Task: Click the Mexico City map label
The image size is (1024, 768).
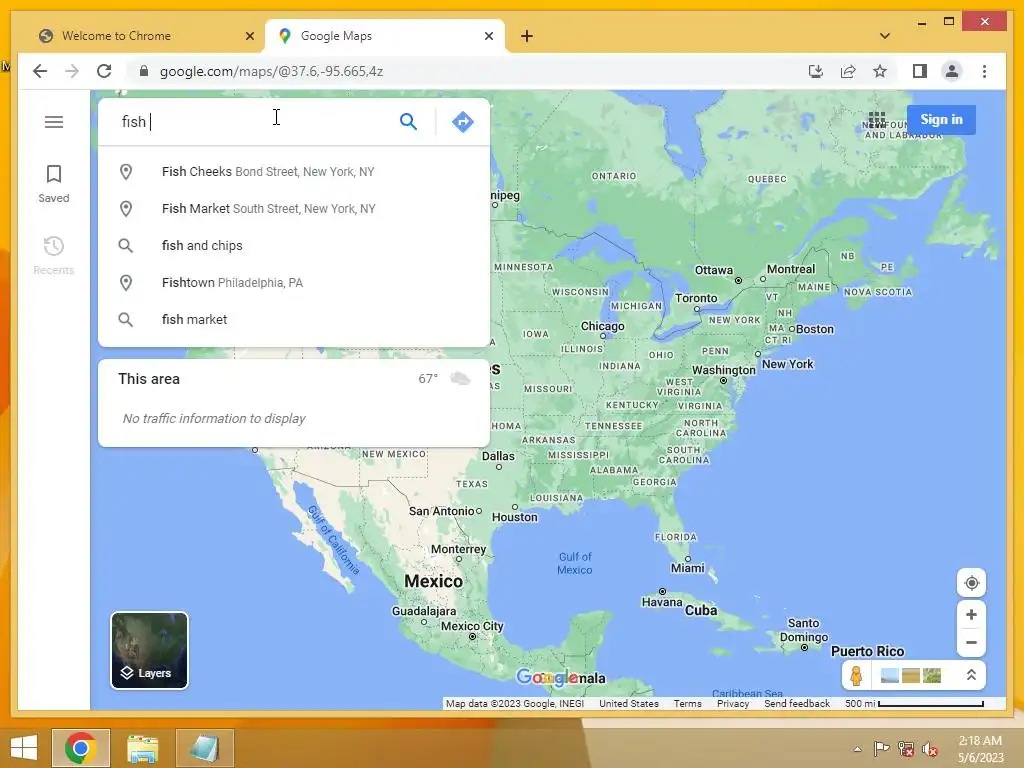Action: click(472, 626)
